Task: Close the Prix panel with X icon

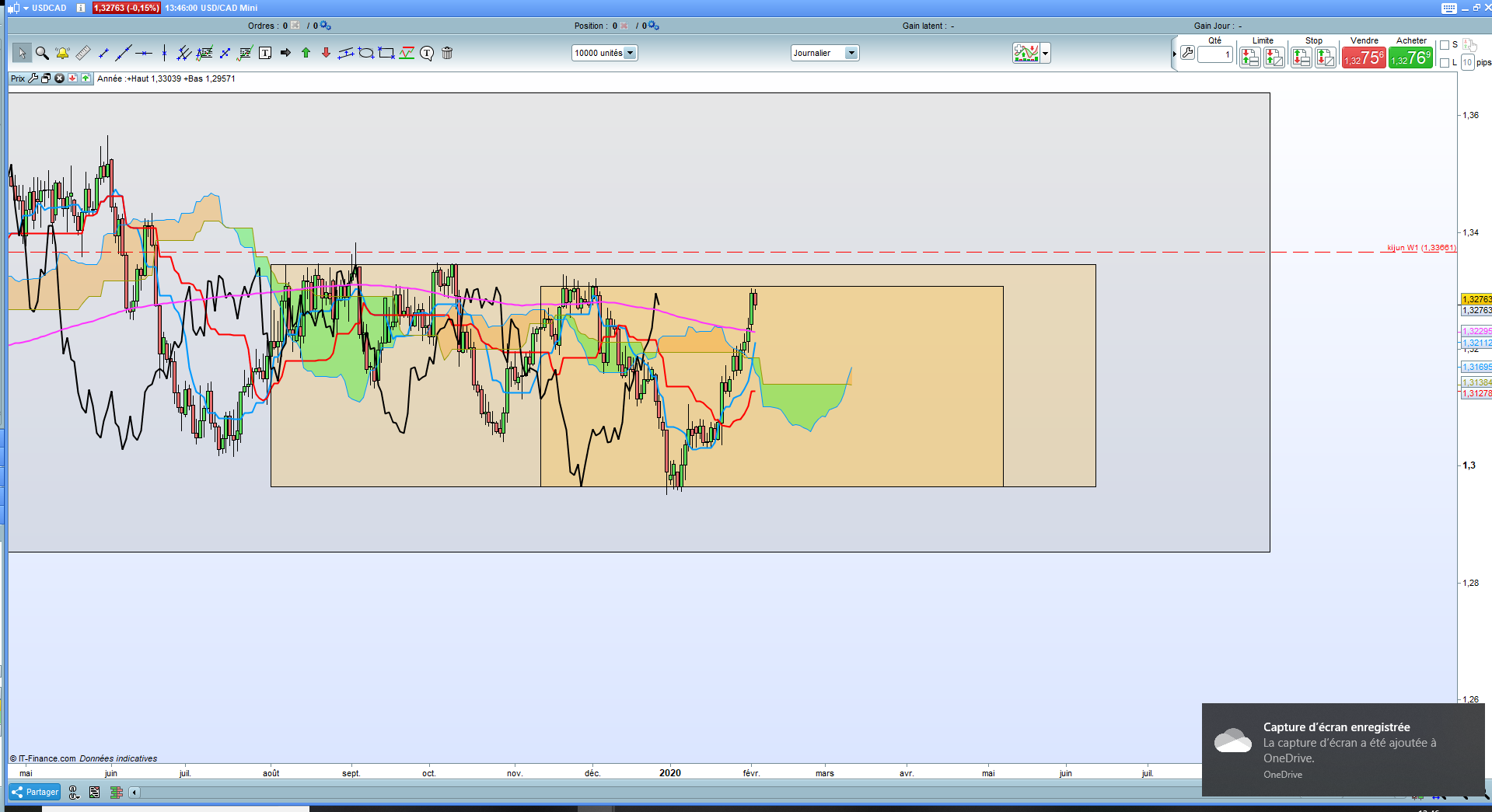Action: 59,78
